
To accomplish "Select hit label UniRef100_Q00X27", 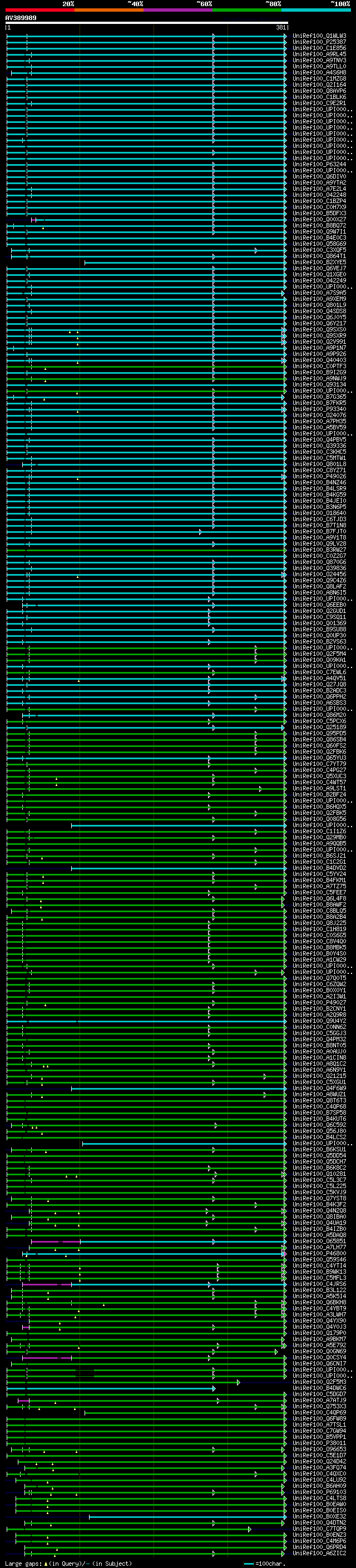I will (x=319, y=219).
